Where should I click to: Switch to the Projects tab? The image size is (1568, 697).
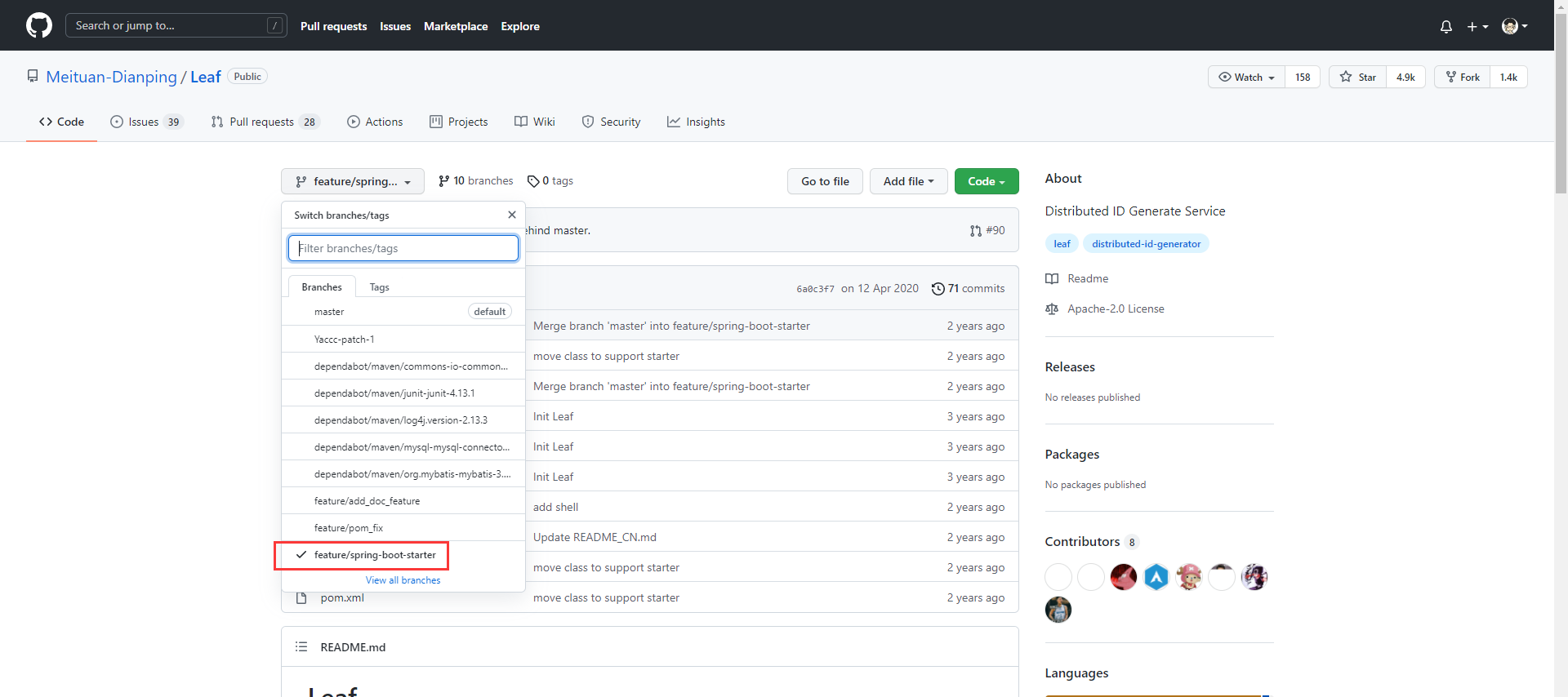[x=459, y=122]
